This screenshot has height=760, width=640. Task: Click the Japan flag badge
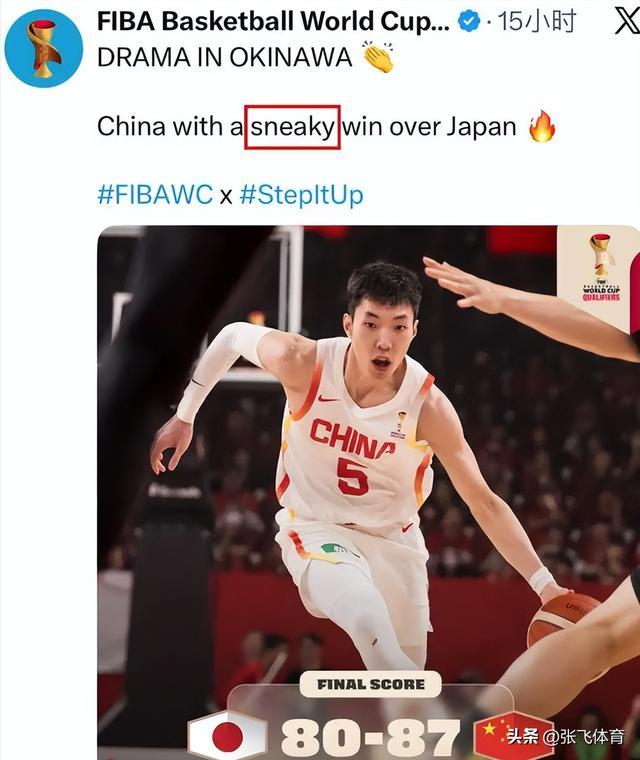click(228, 736)
